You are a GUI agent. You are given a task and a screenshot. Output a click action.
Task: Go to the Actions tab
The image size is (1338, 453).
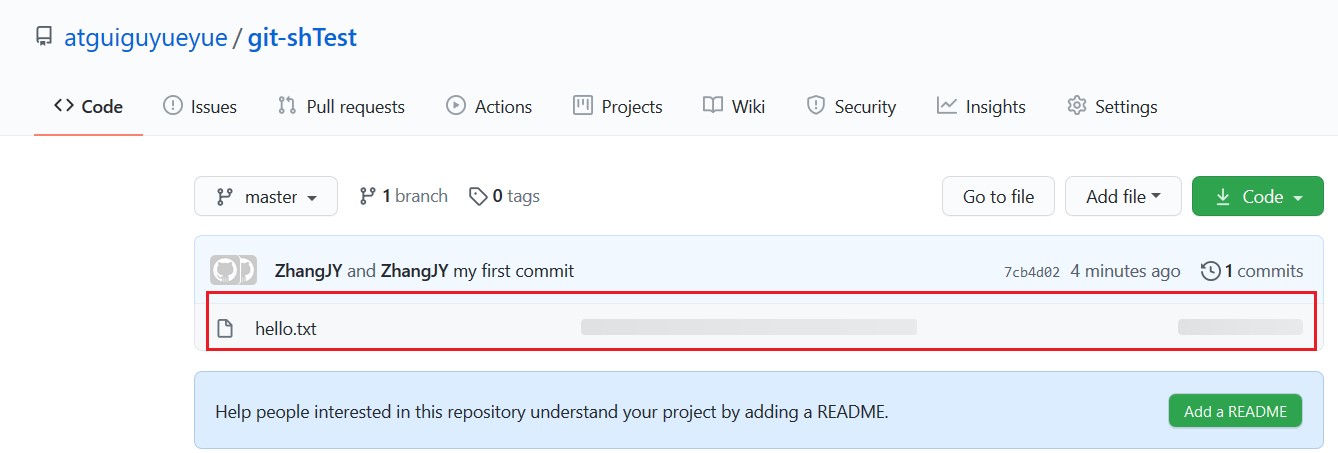489,106
